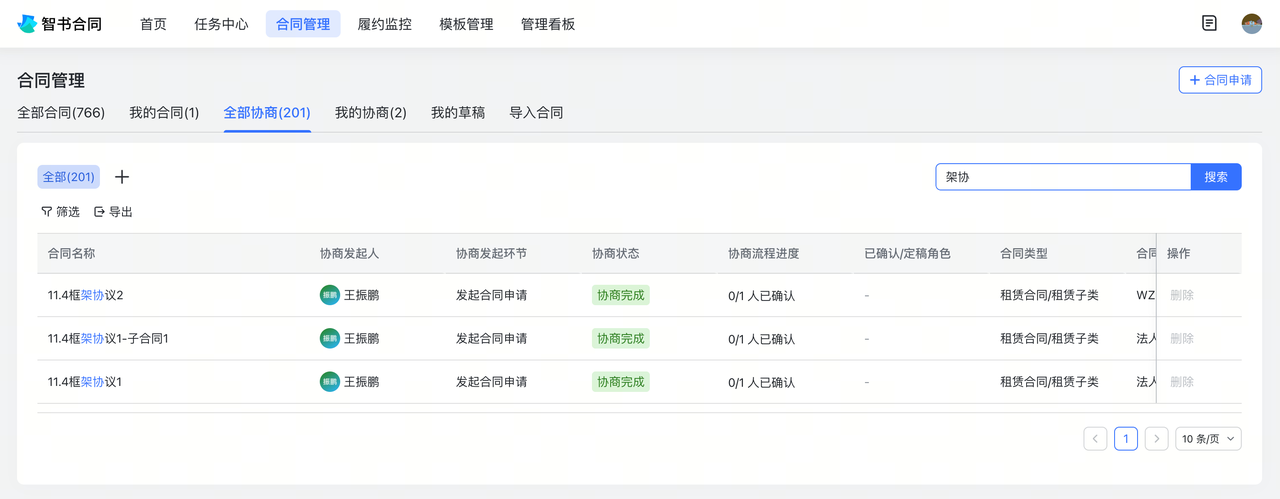
Task: Click the 合同类型 column header
Action: pyautogui.click(x=1024, y=253)
